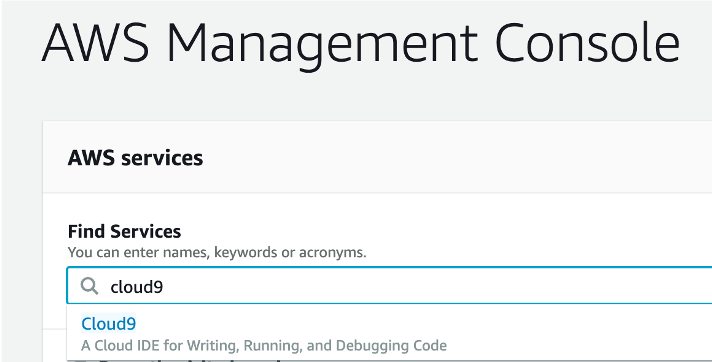Select the Cloud IDE description in suggestions
The width and height of the screenshot is (712, 362).
pyautogui.click(x=264, y=346)
